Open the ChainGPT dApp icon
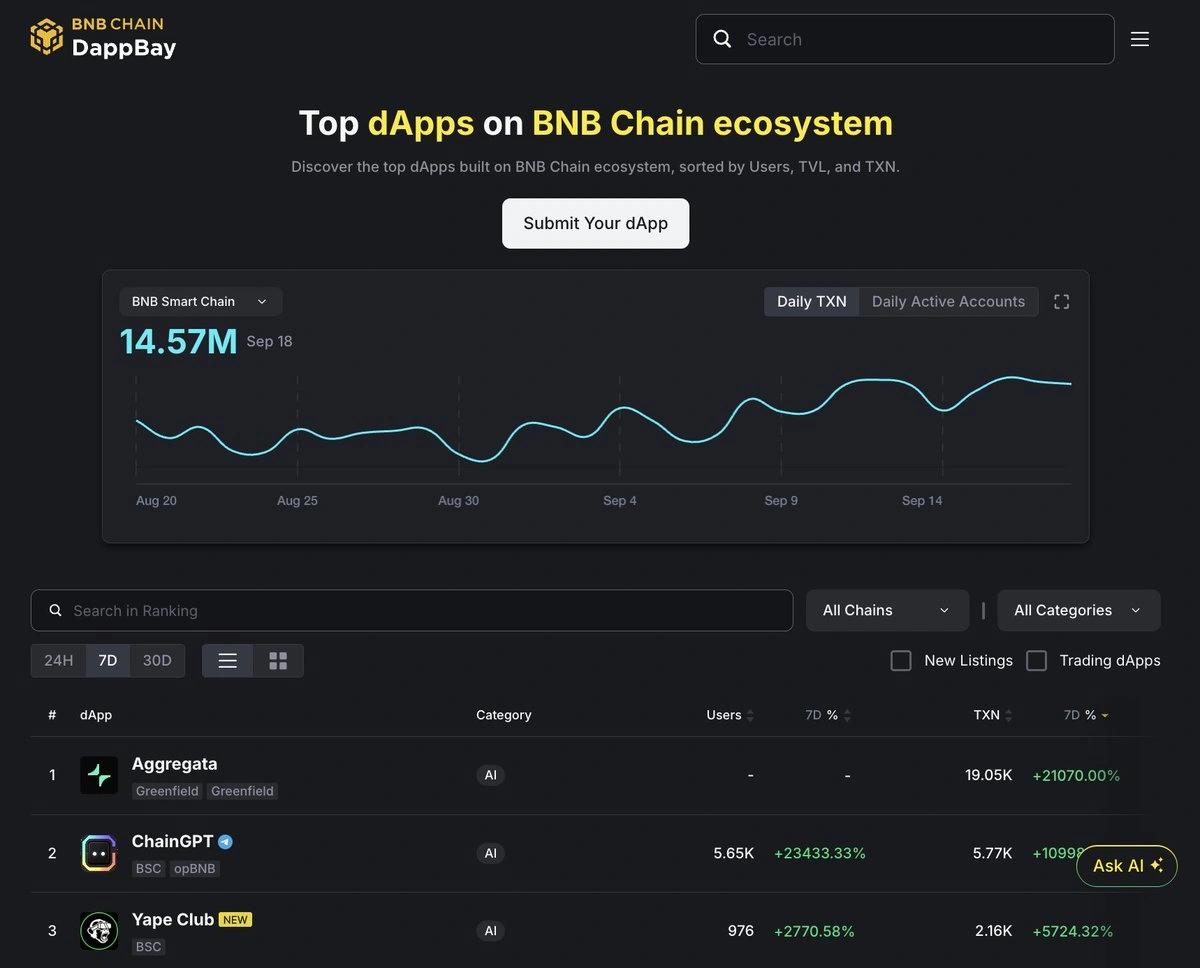This screenshot has width=1200, height=968. (x=99, y=853)
